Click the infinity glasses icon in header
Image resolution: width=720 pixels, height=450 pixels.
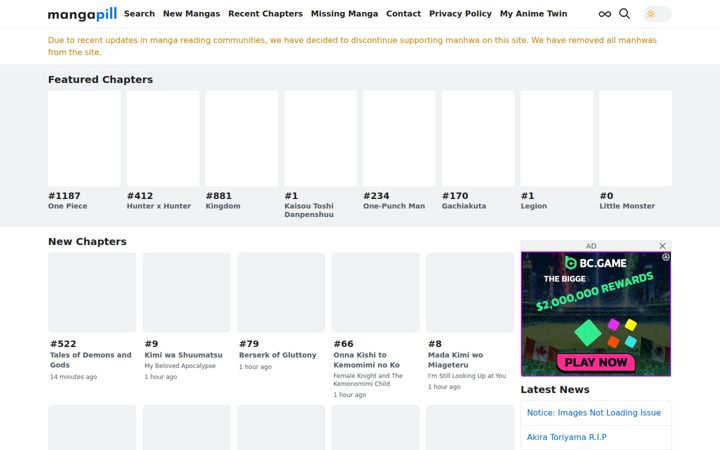click(605, 14)
